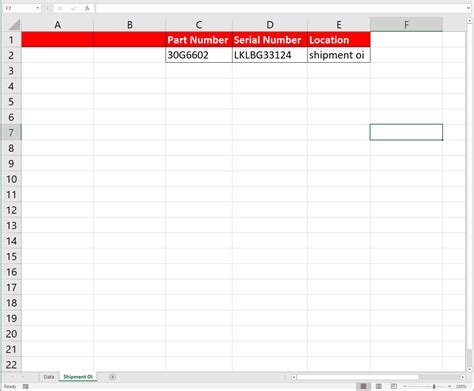
Task: Select row 2 header
Action: click(x=11, y=55)
